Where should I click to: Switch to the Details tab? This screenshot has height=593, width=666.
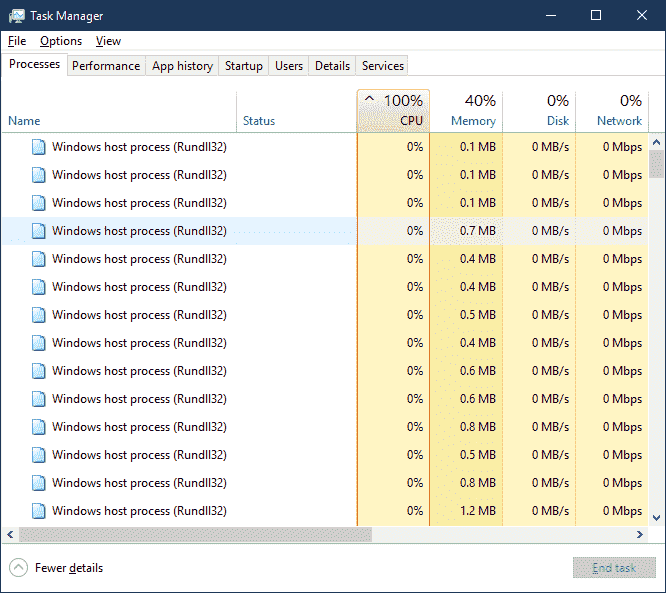click(x=333, y=66)
